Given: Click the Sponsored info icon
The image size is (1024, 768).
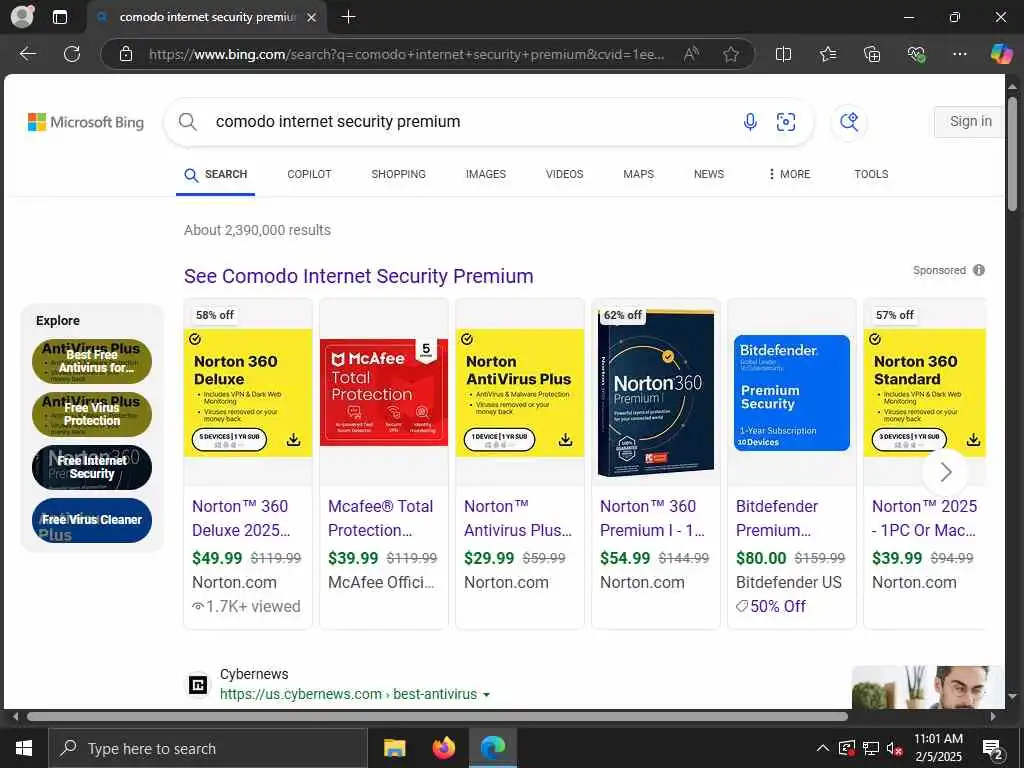Looking at the screenshot, I should coord(978,270).
